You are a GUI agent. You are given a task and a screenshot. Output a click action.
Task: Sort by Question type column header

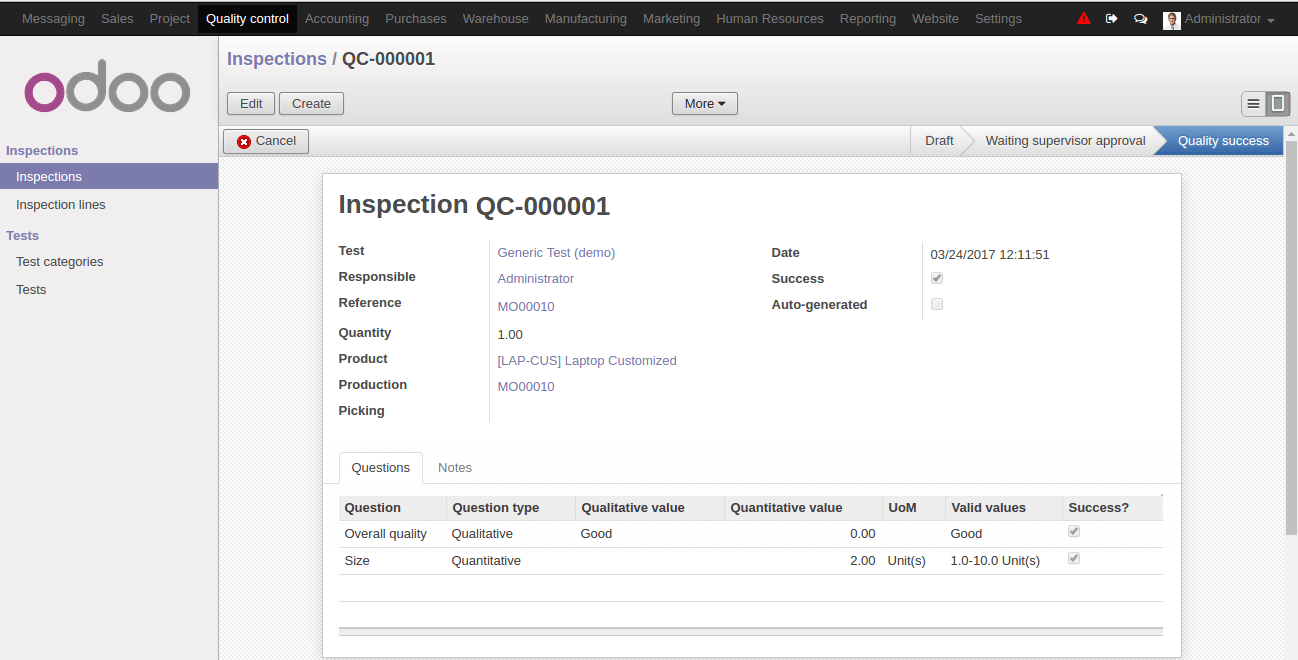coord(511,508)
